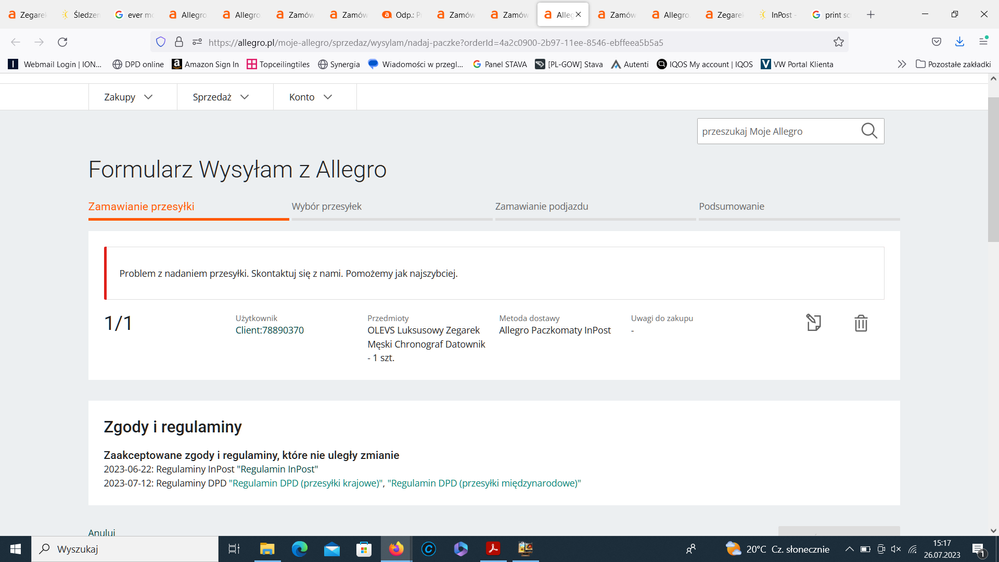Image resolution: width=999 pixels, height=562 pixels.
Task: Open the Synergia bookmark
Action: (339, 64)
